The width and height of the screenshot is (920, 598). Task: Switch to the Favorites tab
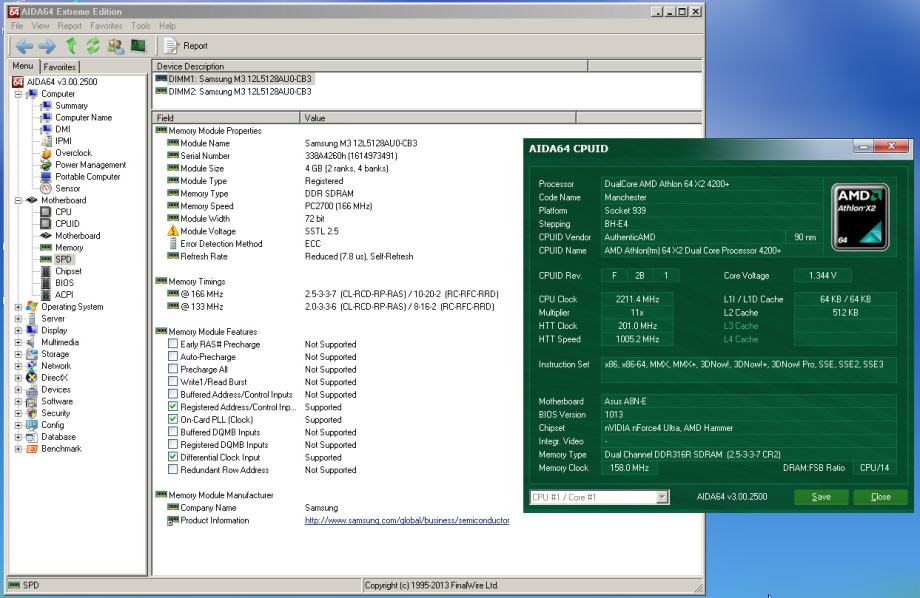pos(60,67)
